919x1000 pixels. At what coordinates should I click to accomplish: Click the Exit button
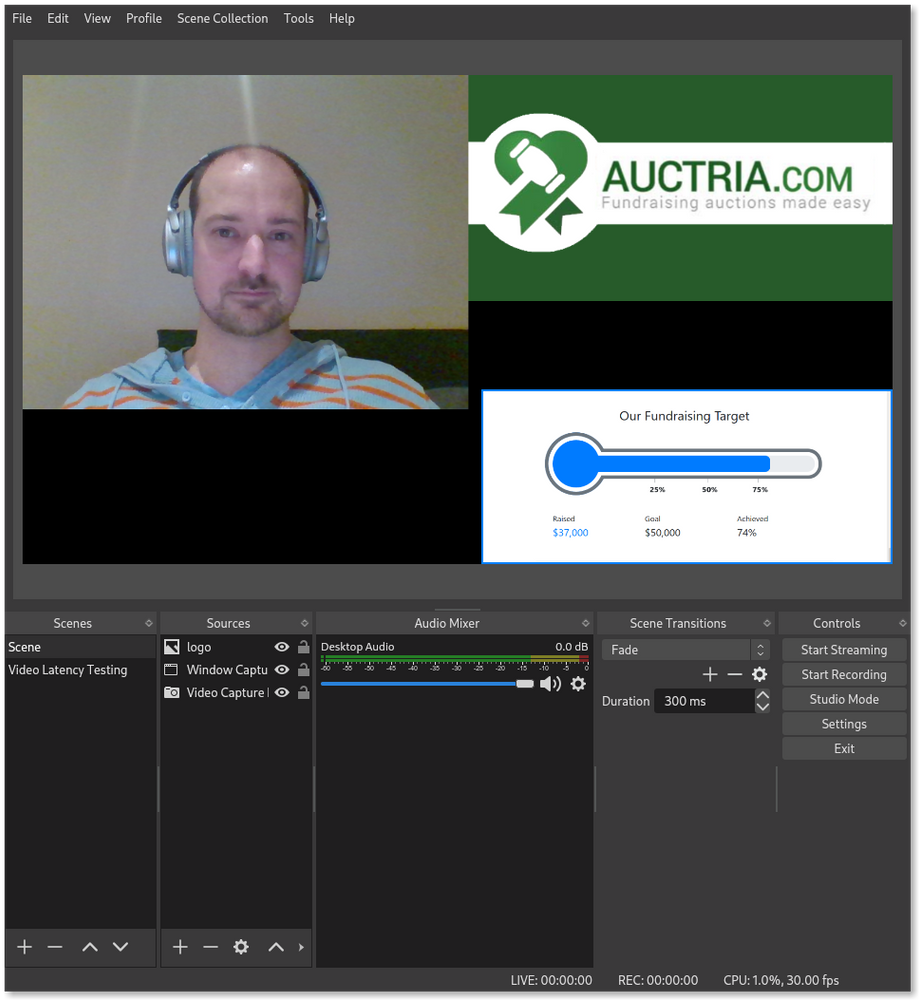(844, 749)
